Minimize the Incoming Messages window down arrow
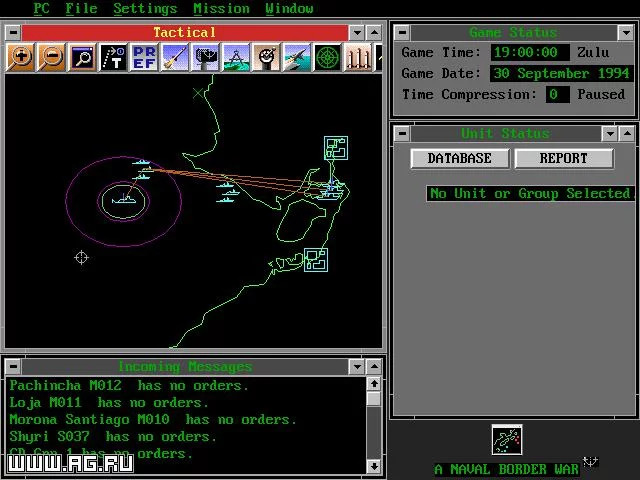640x480 pixels. tap(357, 367)
